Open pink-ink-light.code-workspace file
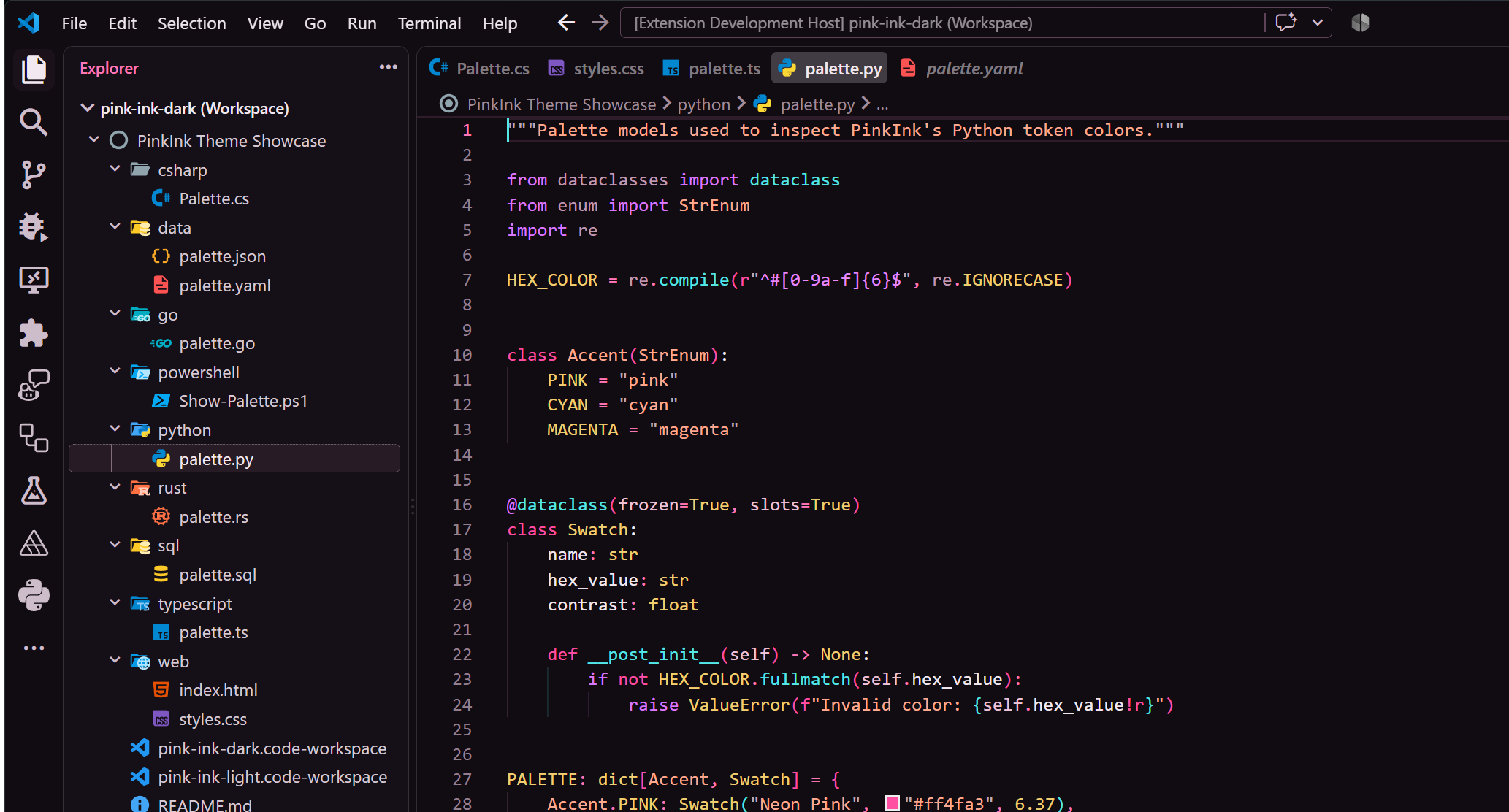The image size is (1509, 812). (x=234, y=777)
